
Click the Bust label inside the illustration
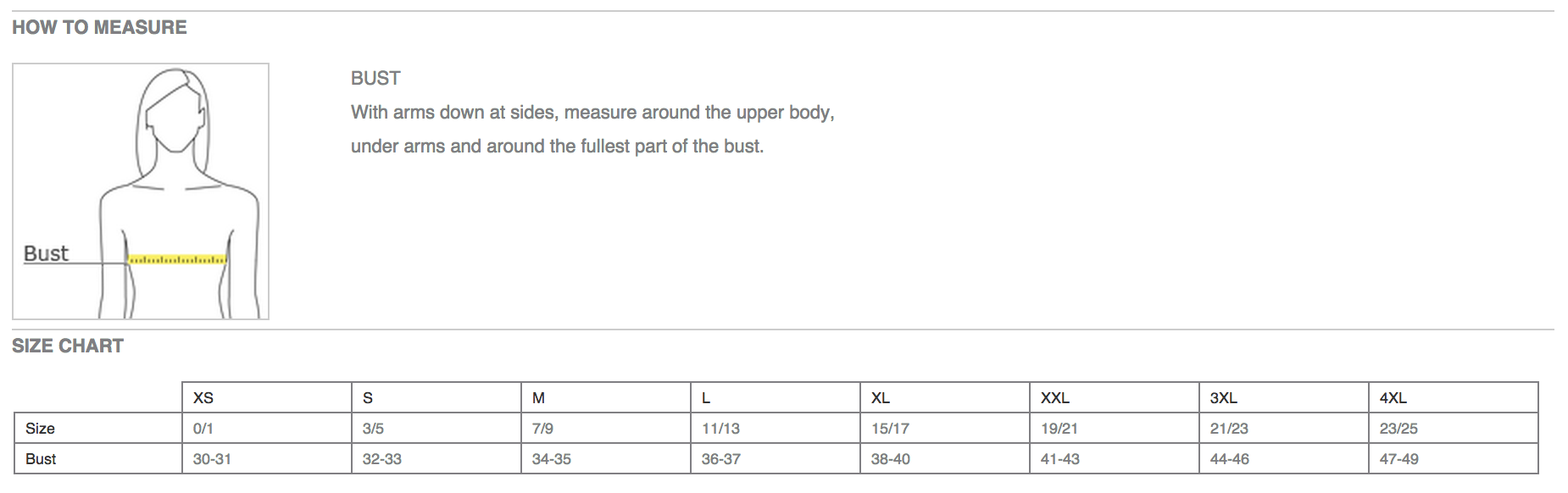pyautogui.click(x=46, y=253)
